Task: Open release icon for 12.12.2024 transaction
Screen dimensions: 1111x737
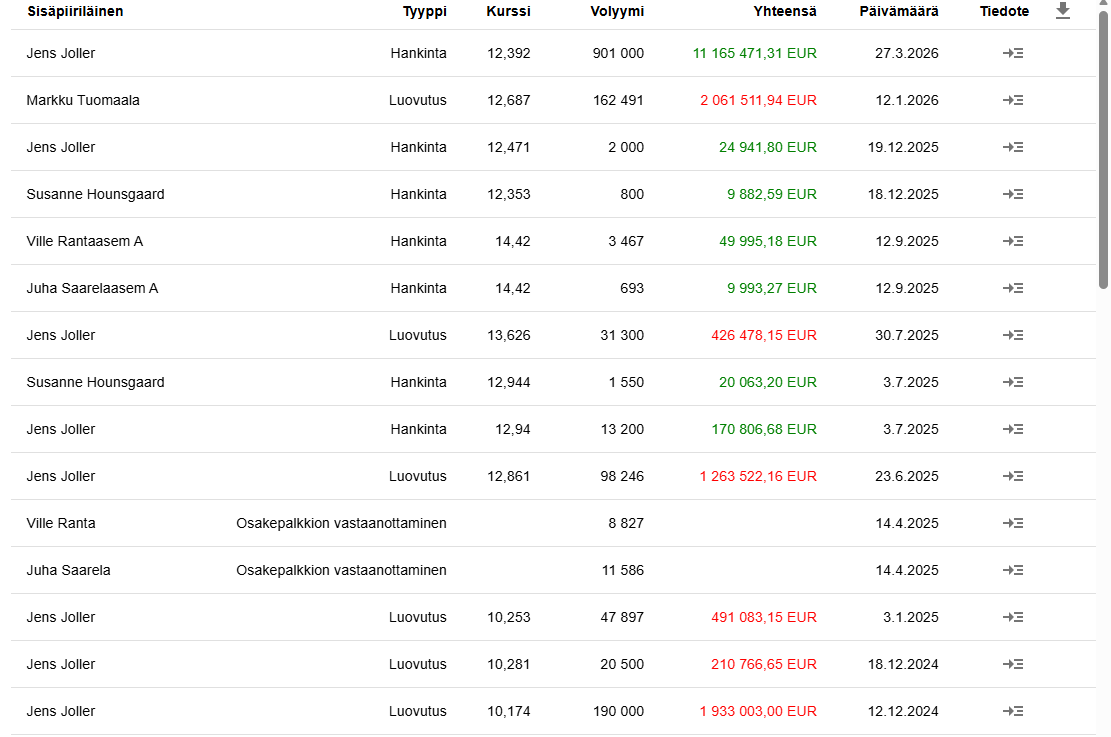Action: click(1013, 711)
